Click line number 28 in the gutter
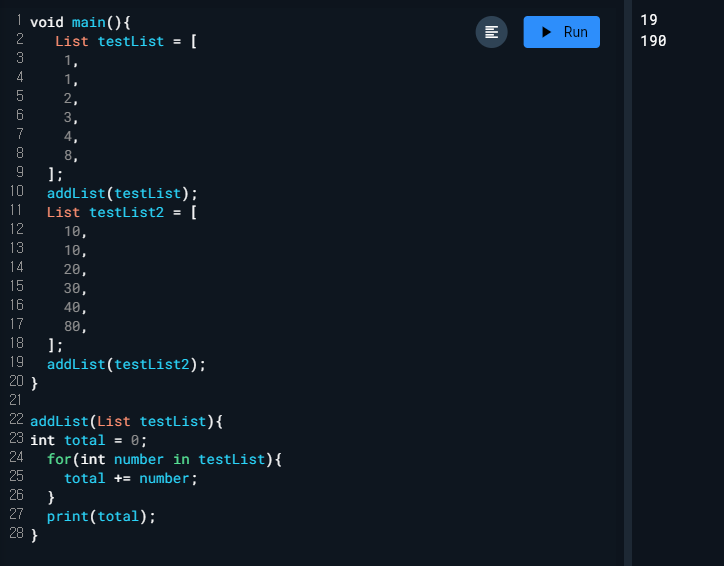724x566 pixels. click(16, 533)
